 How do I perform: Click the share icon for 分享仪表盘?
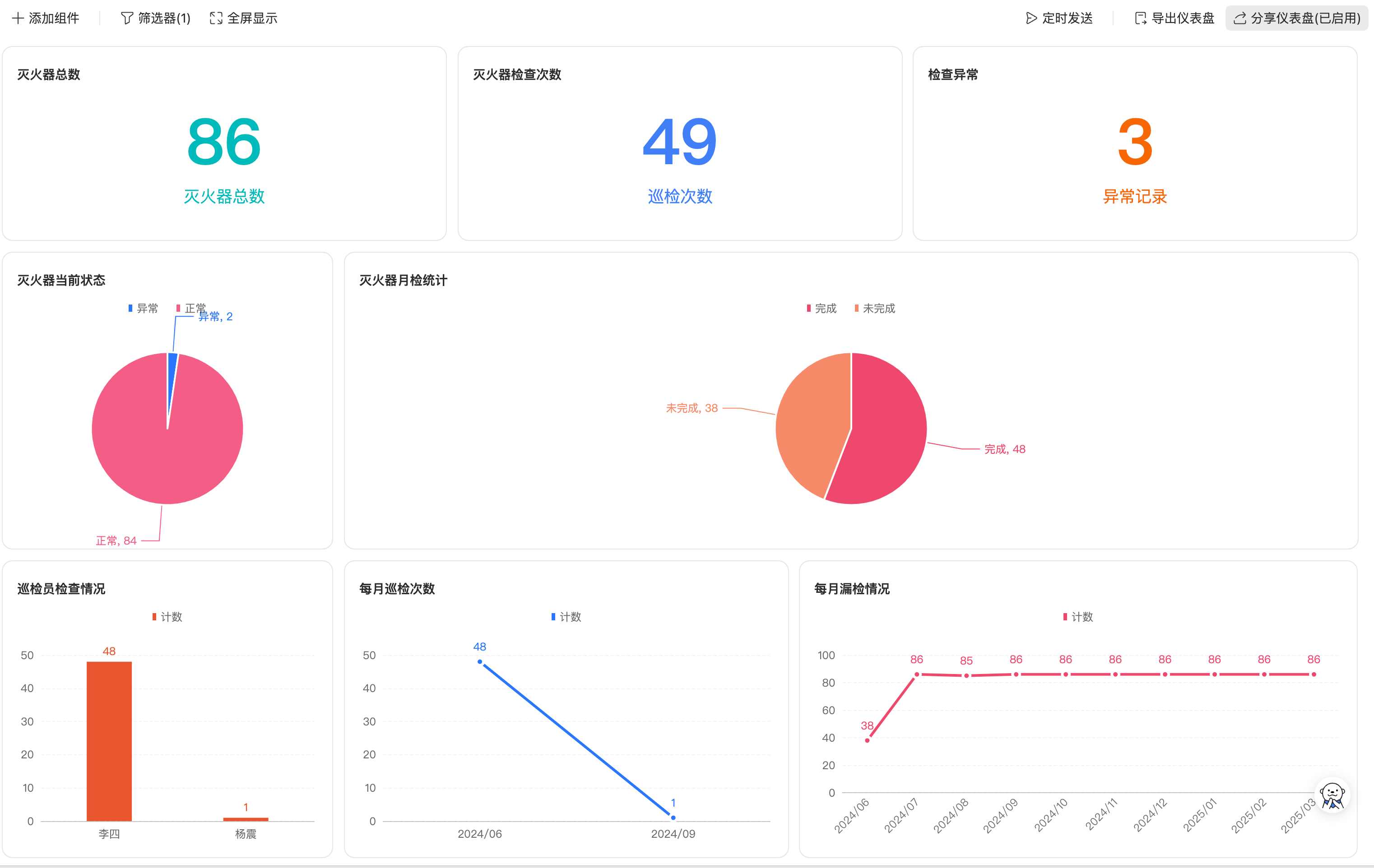tap(1239, 18)
